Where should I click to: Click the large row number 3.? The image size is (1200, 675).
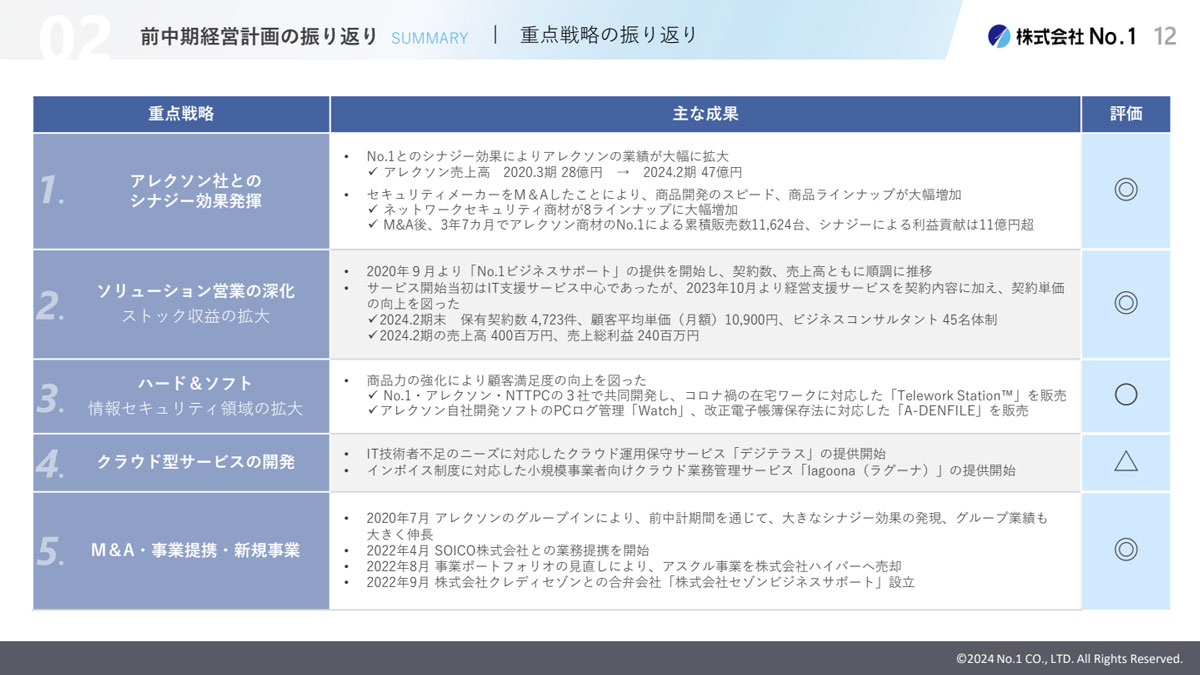click(x=51, y=397)
